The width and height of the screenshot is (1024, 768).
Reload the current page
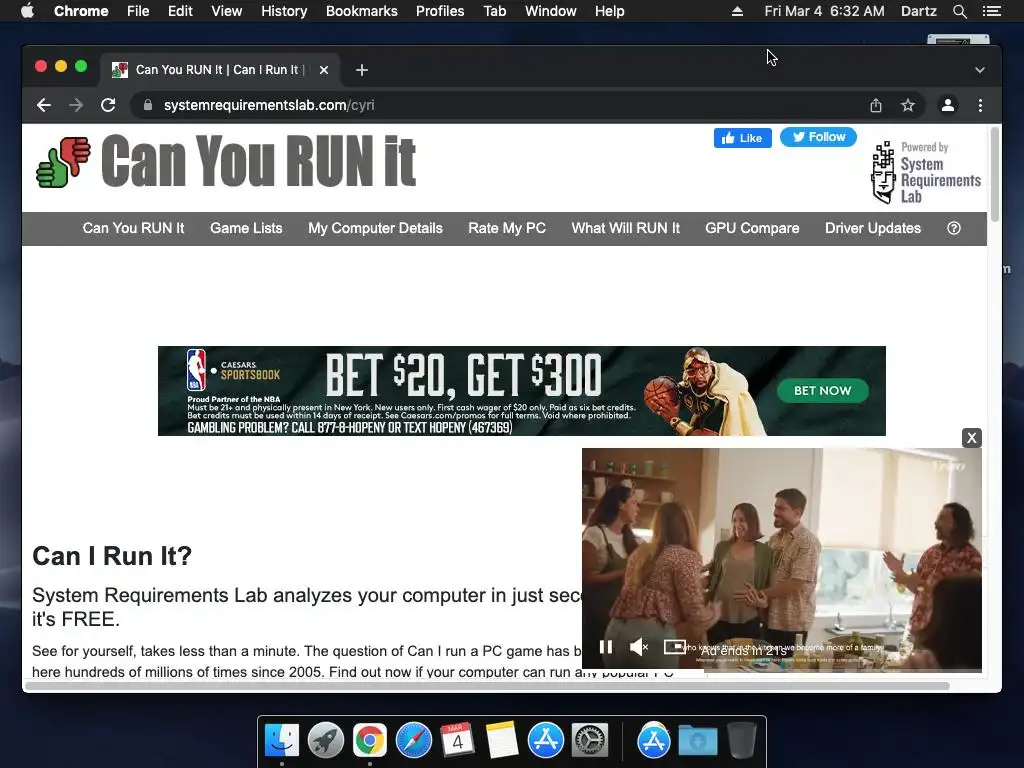click(108, 105)
